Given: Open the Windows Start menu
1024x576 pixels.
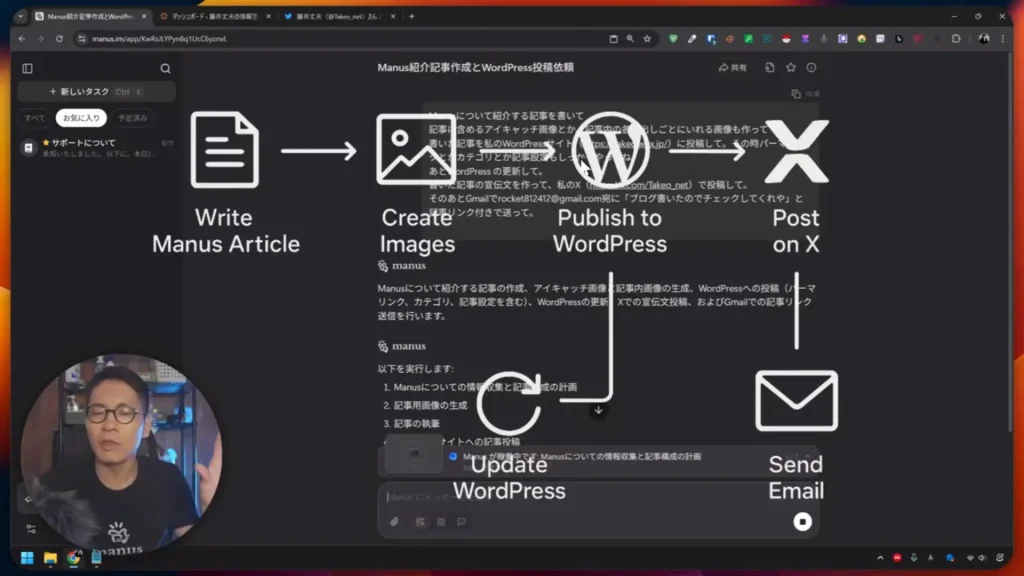Looking at the screenshot, I should [x=27, y=558].
